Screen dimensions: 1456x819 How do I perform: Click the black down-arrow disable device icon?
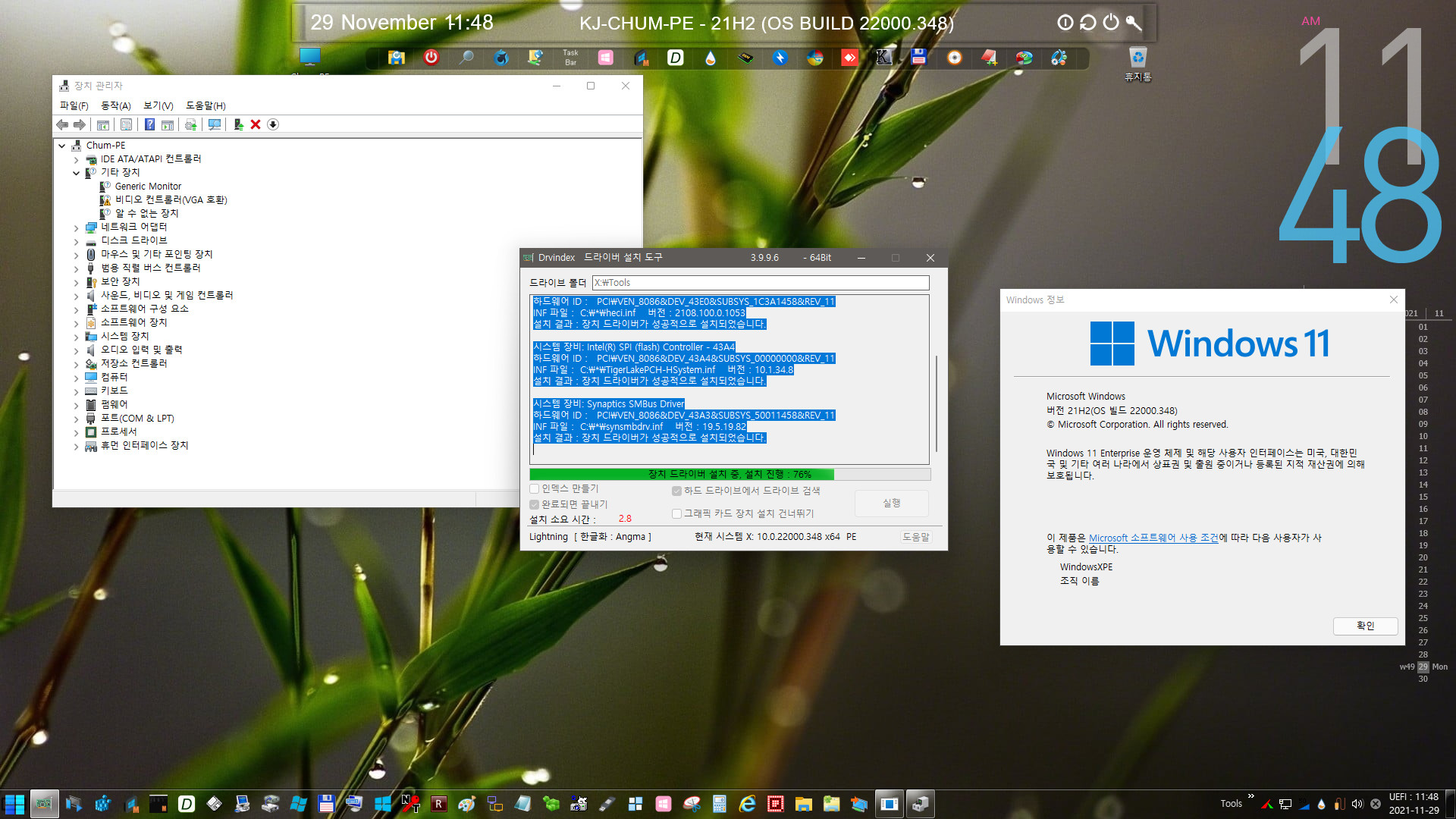[x=273, y=124]
